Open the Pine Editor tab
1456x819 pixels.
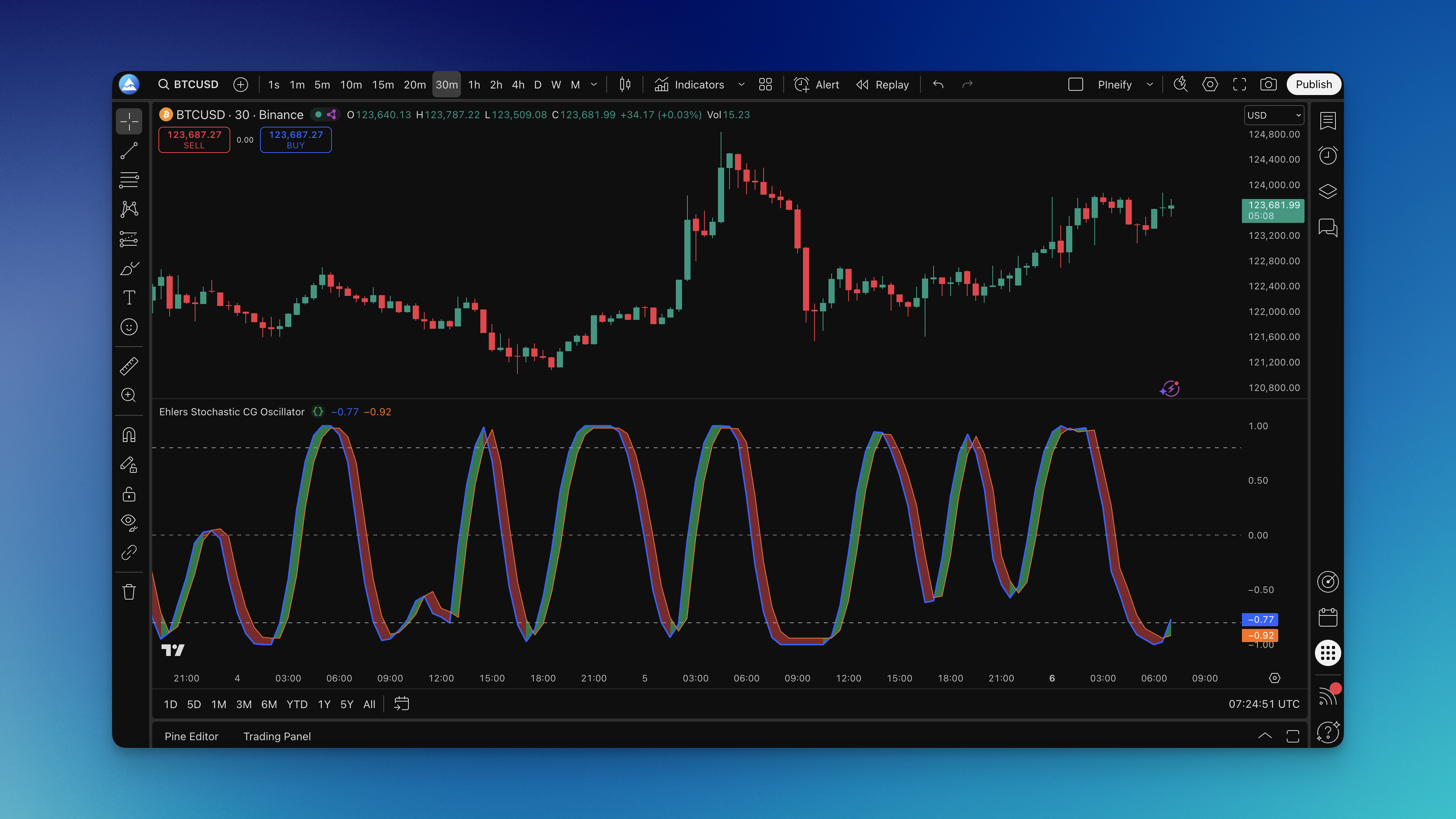[191, 736]
